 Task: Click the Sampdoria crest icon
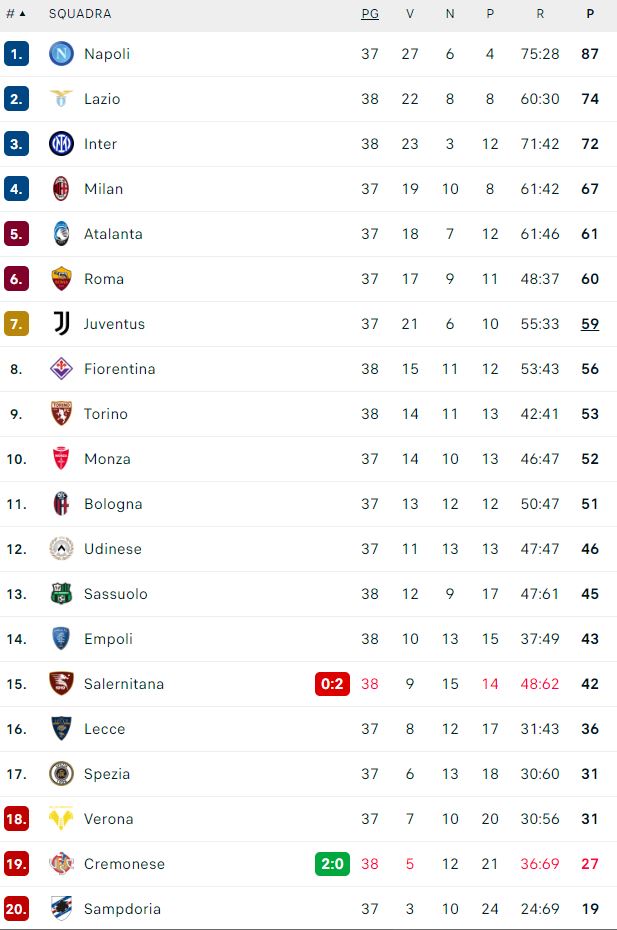(62, 909)
